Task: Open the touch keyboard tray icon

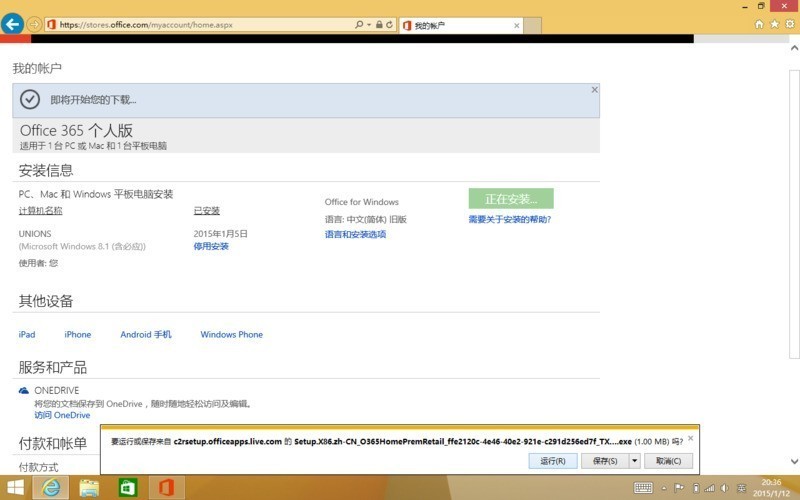Action: tap(643, 488)
